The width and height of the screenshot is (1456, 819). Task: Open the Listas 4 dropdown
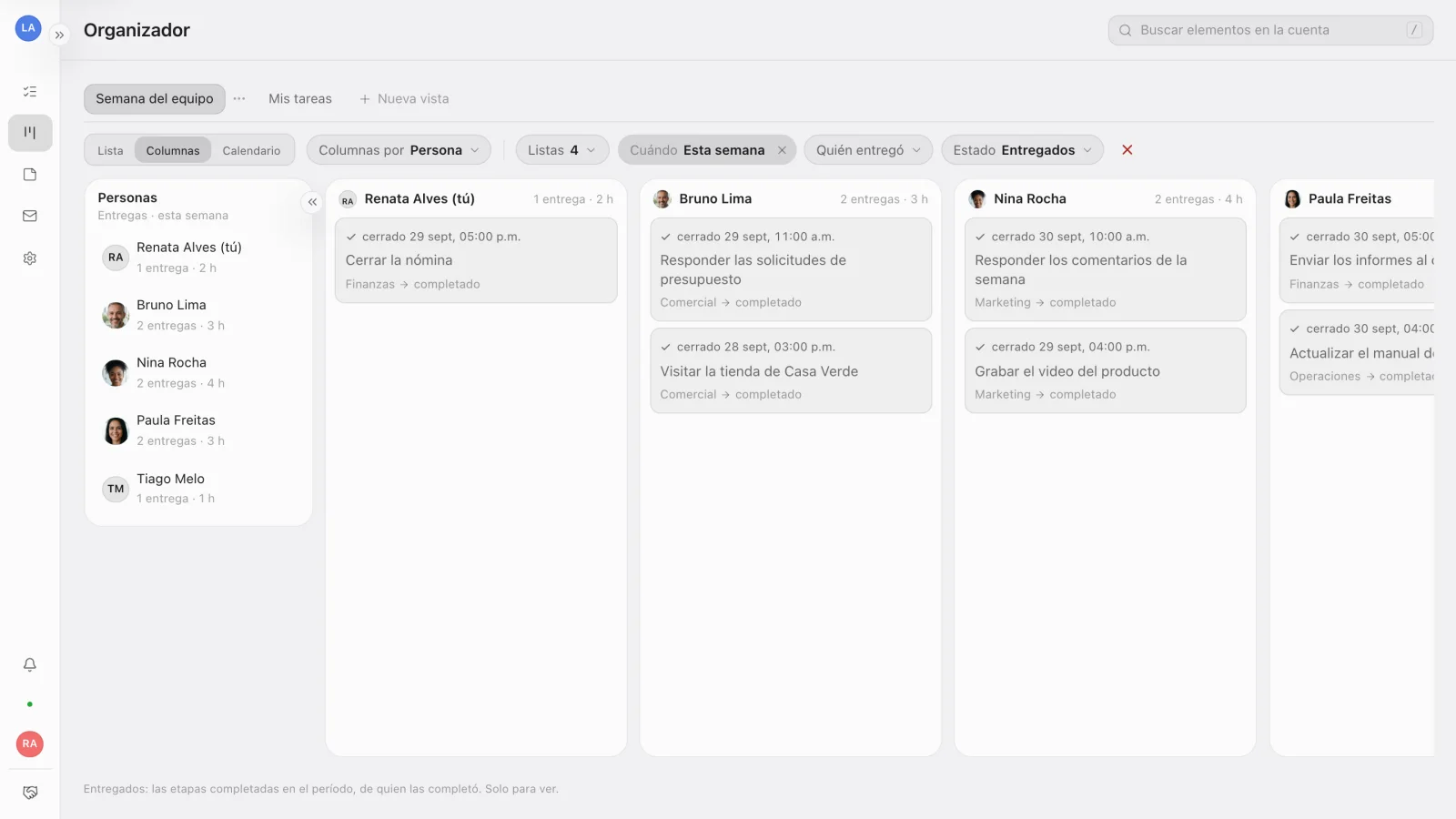[x=562, y=150]
